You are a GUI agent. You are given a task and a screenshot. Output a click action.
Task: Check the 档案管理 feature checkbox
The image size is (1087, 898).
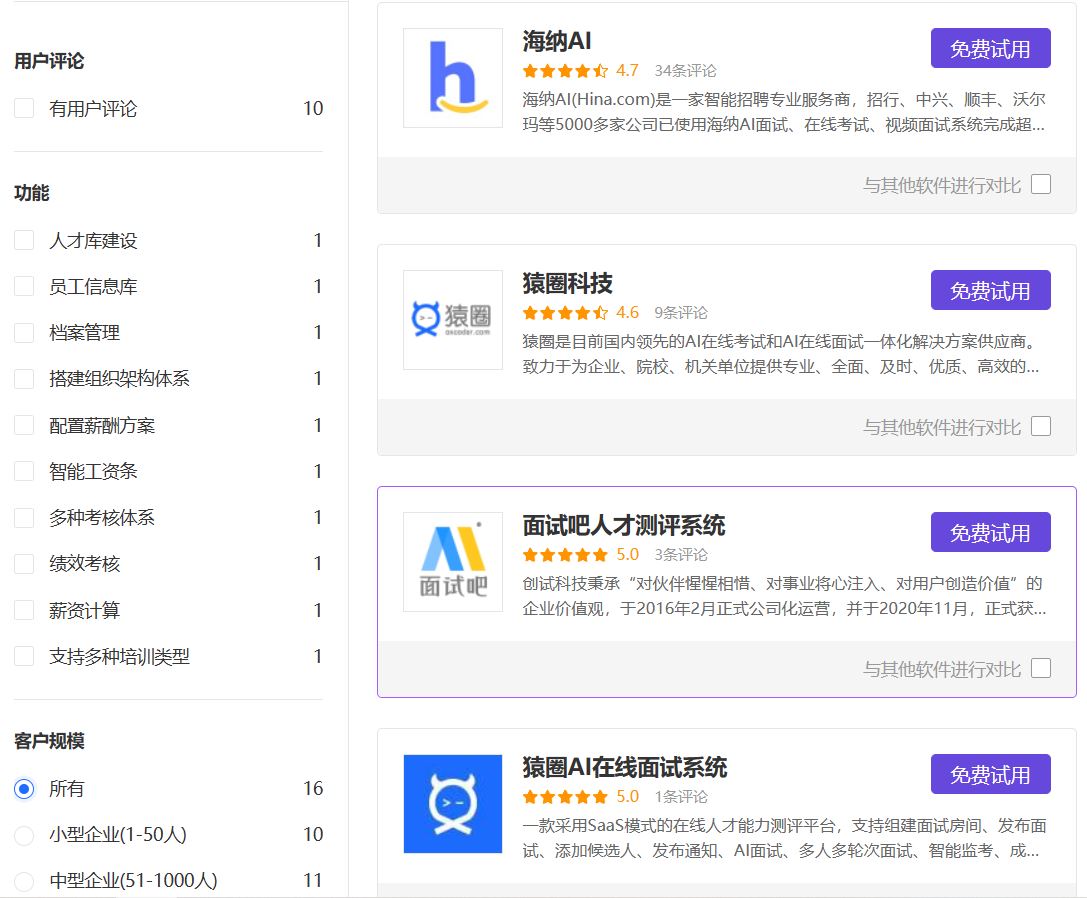point(24,333)
